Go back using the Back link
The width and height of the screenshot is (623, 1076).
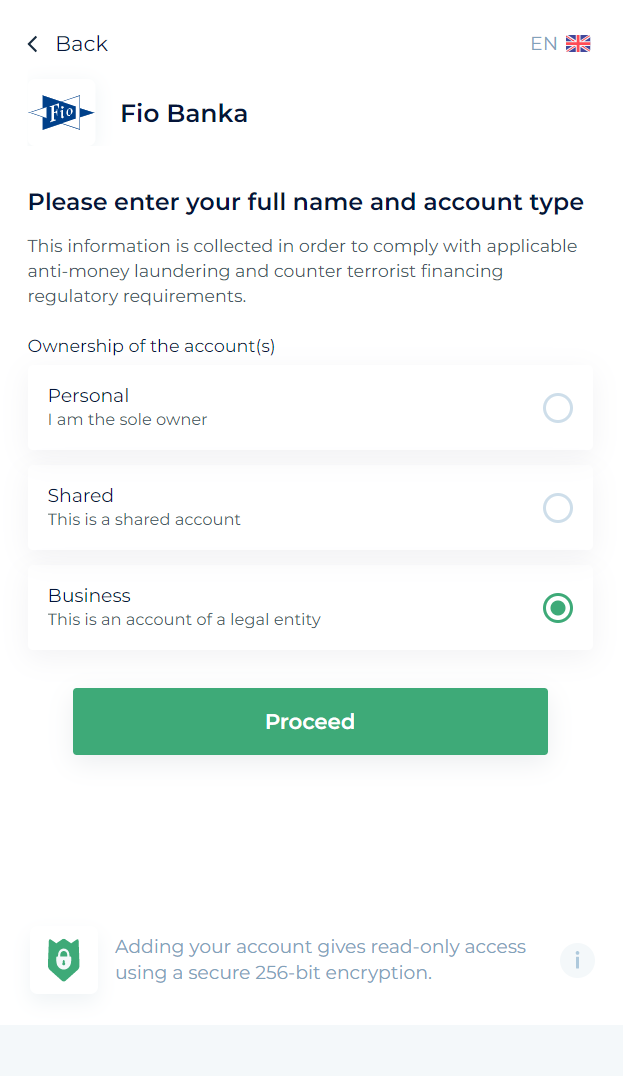pos(81,44)
